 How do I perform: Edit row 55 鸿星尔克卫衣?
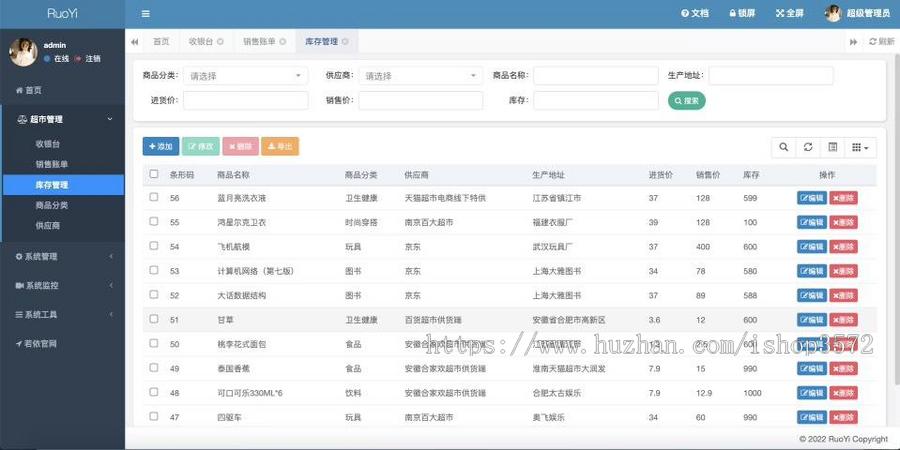[812, 222]
